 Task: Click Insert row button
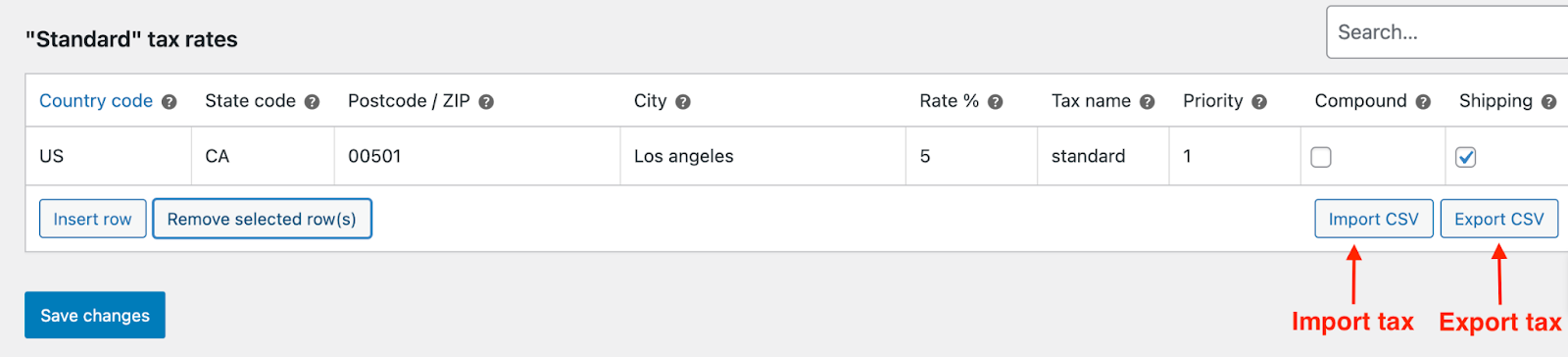point(92,219)
